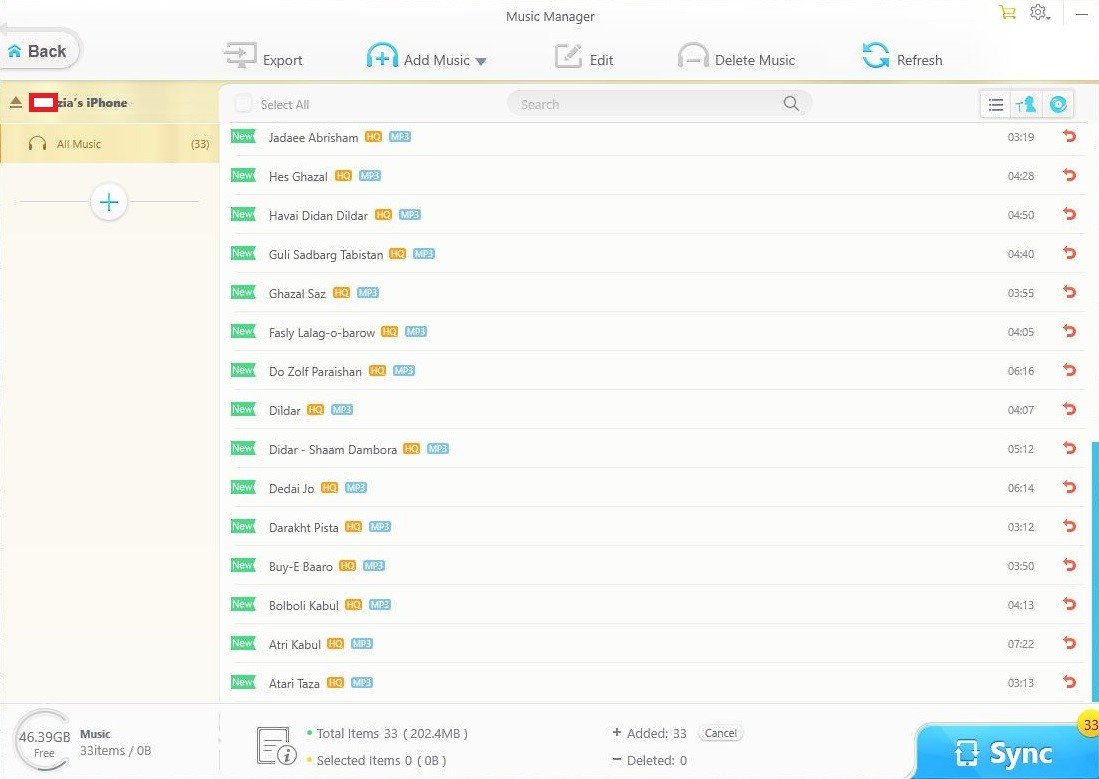Open the Add Music dropdown arrow

(x=481, y=61)
